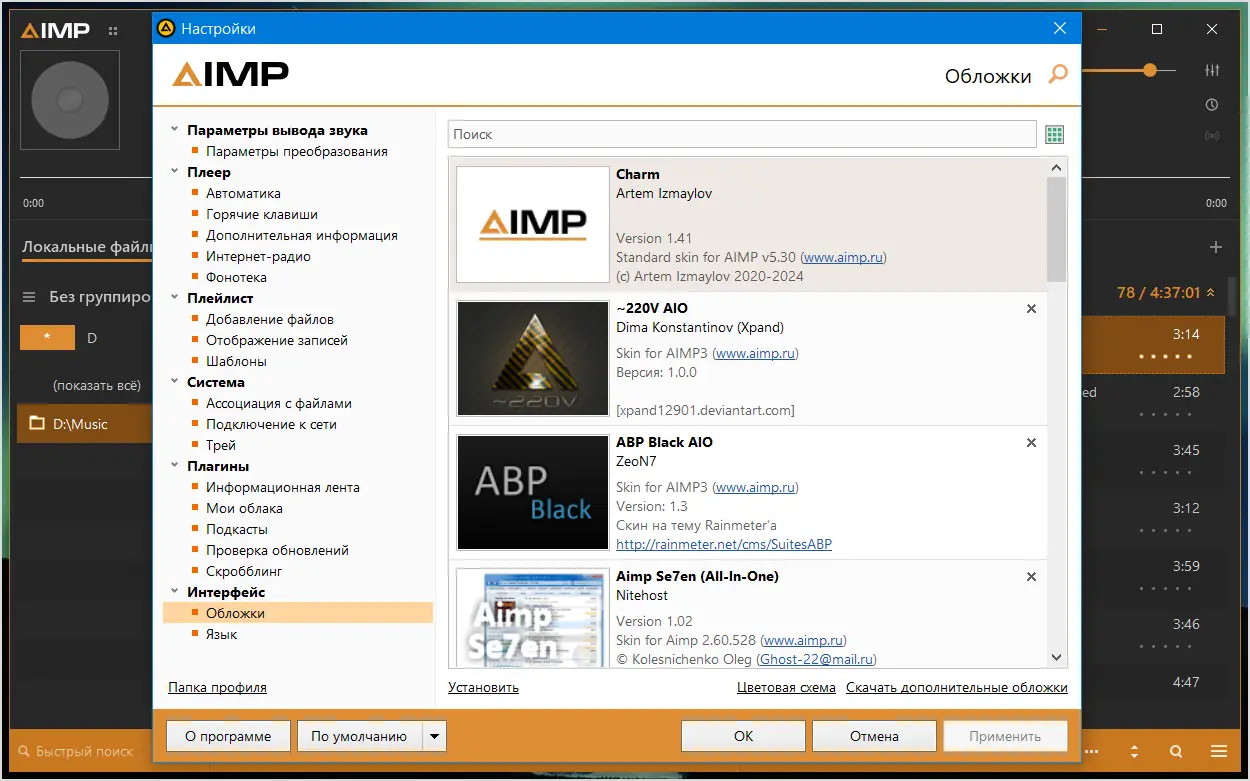Click the quick search magnifier in bottom bar
Screen dimensions: 1250x781
click(22, 751)
